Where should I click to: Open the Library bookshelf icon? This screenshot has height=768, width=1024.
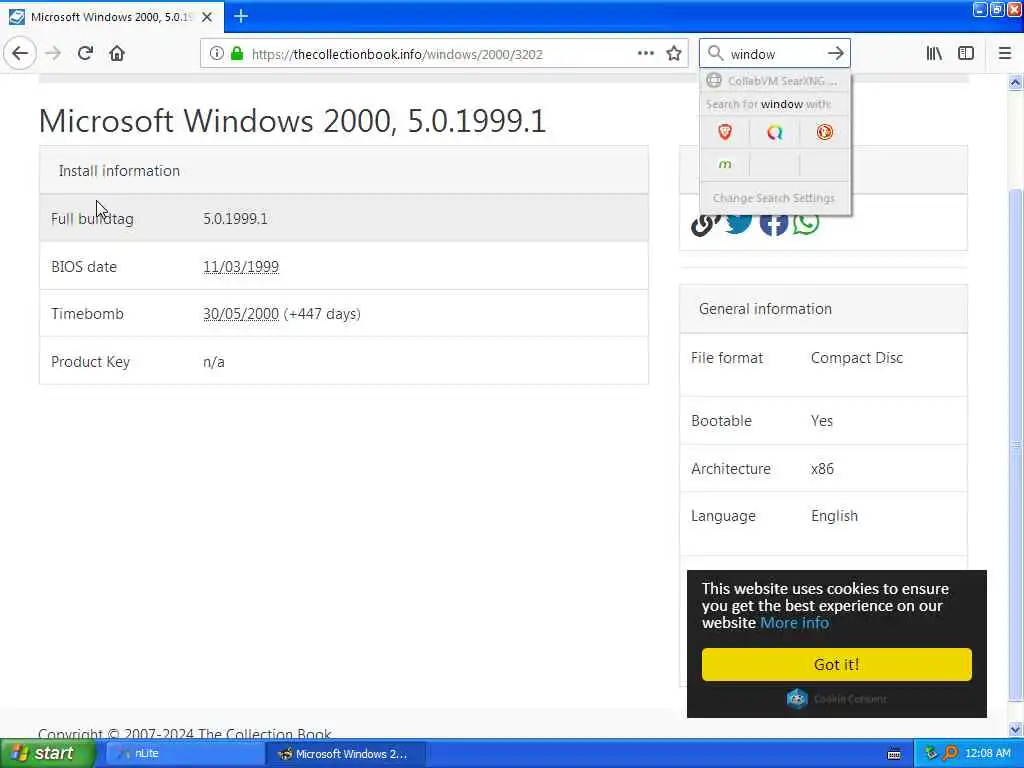pos(934,54)
